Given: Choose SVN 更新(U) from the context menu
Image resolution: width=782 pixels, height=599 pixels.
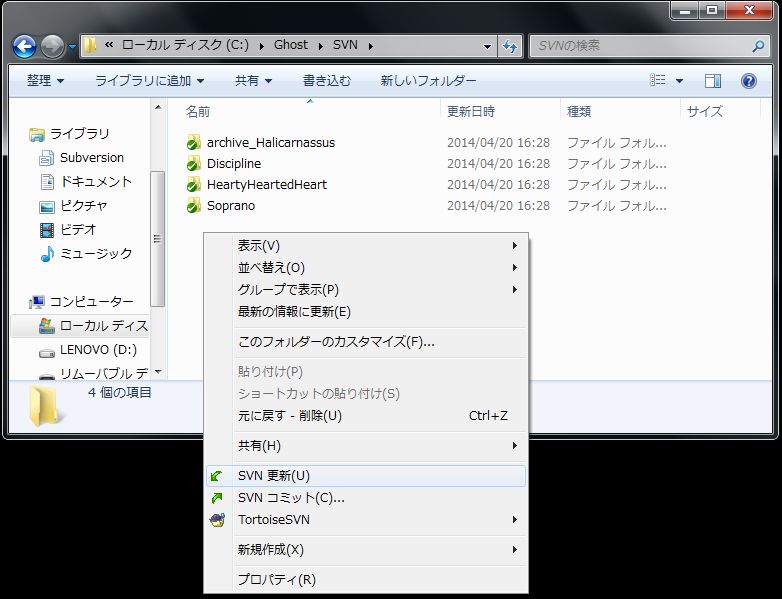Looking at the screenshot, I should click(366, 476).
